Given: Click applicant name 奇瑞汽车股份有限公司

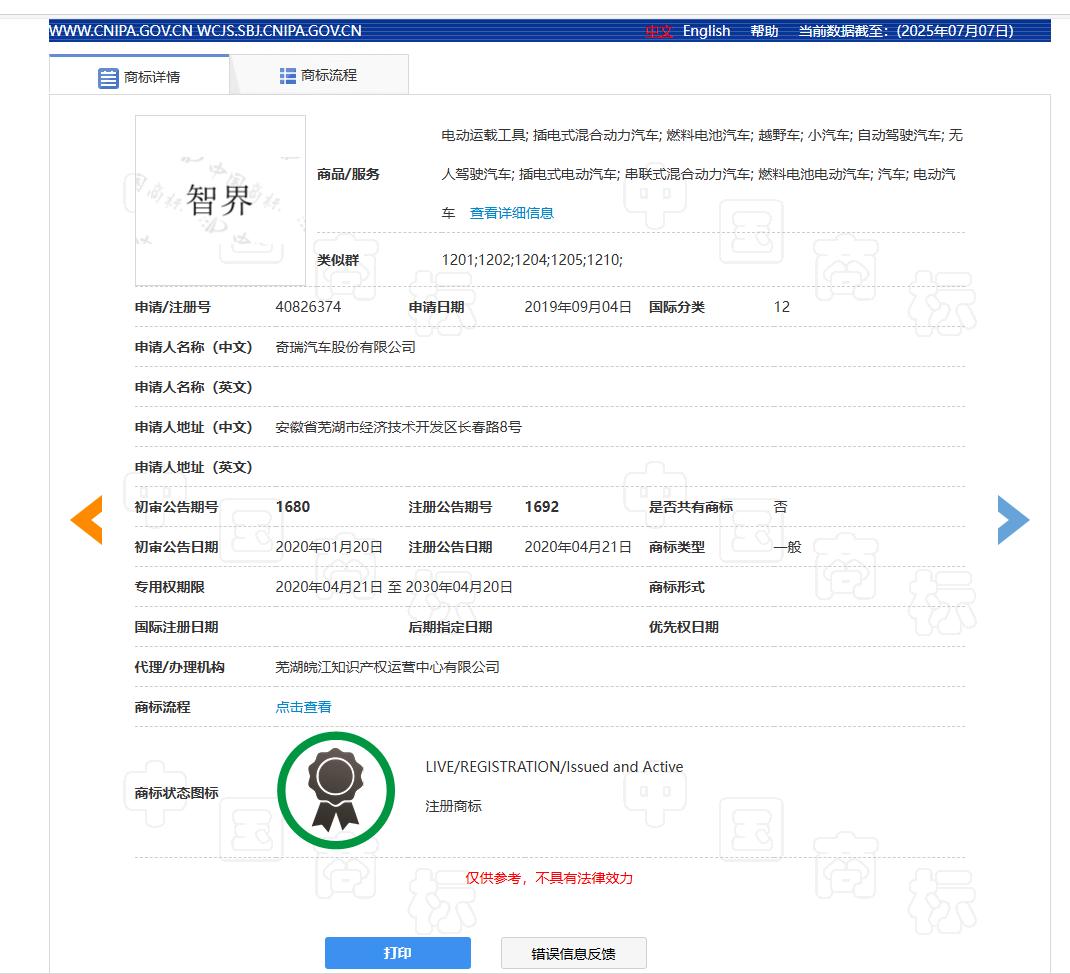Looking at the screenshot, I should (345, 347).
